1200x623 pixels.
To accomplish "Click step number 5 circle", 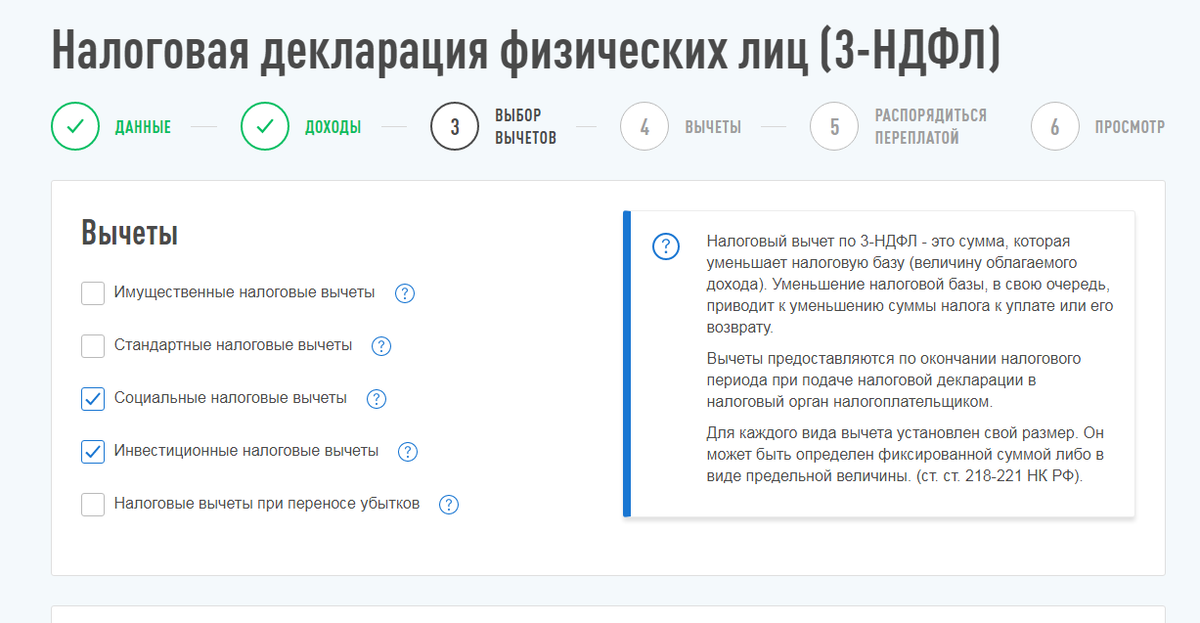I will tap(835, 127).
